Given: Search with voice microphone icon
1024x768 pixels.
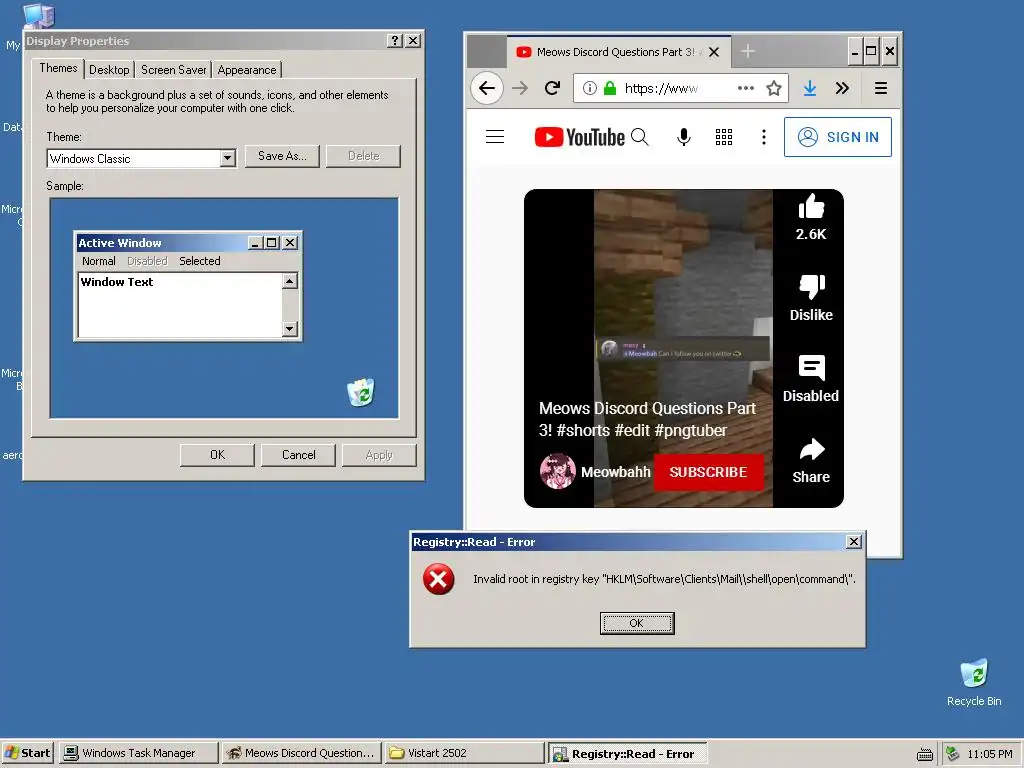Looking at the screenshot, I should tap(684, 136).
